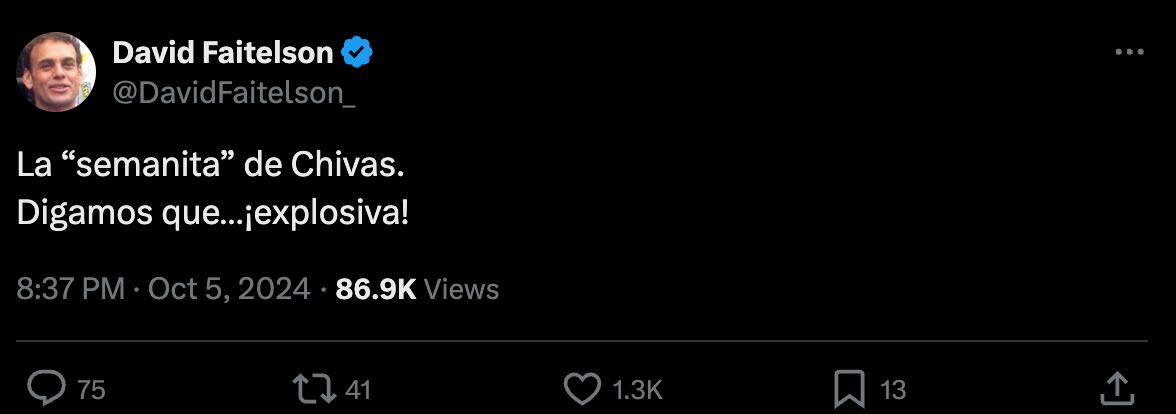The width and height of the screenshot is (1176, 414).
Task: Click the "Digamos que...¡explosiva!" line
Action: click(213, 213)
